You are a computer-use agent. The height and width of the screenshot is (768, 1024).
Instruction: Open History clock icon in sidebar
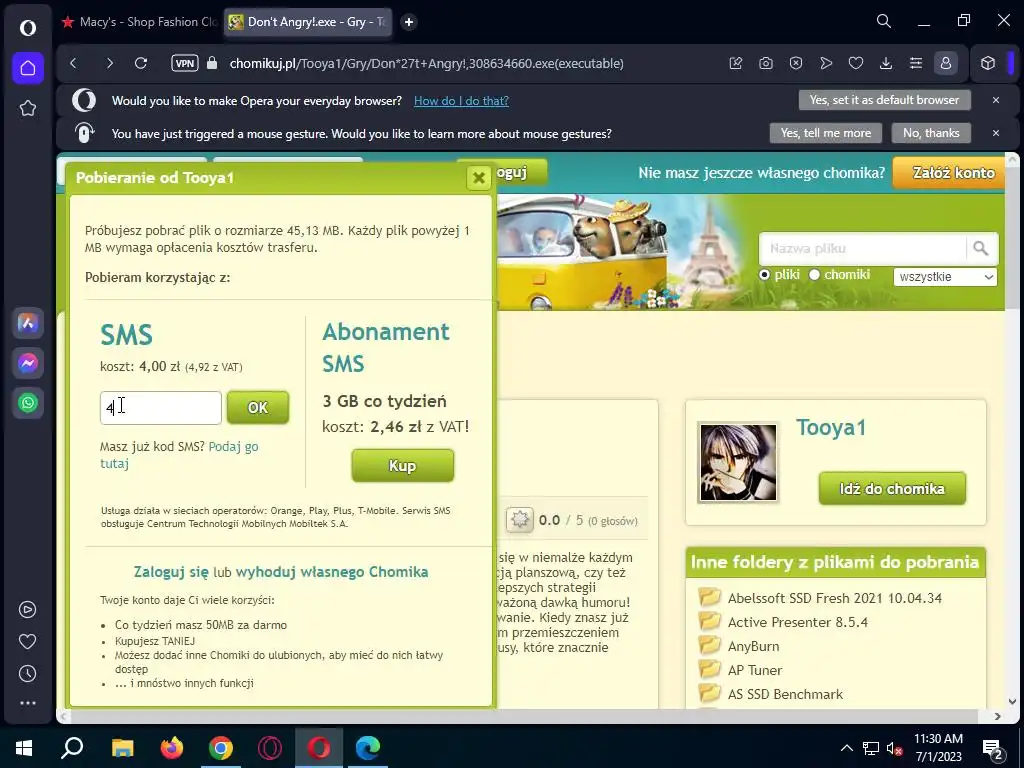tap(27, 673)
